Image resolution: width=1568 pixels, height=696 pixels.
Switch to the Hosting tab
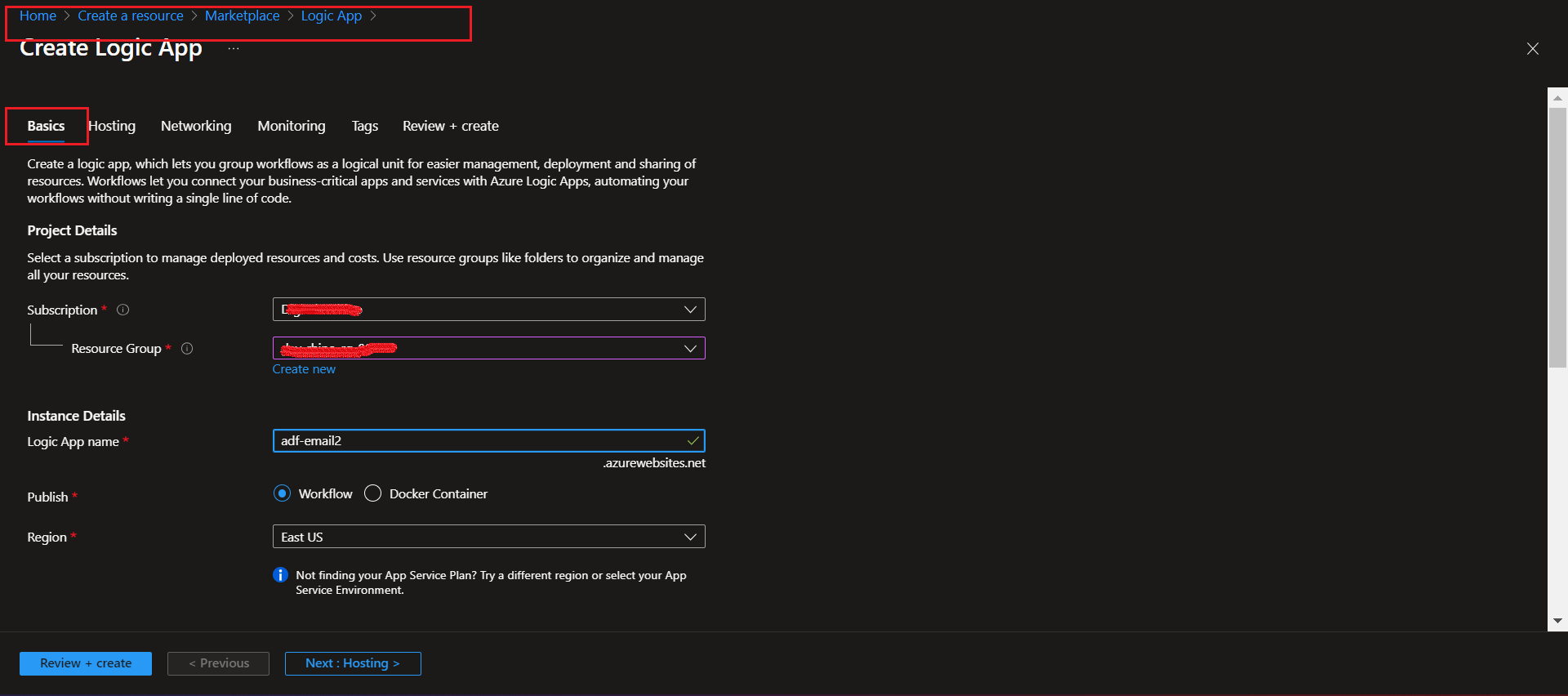pyautogui.click(x=112, y=126)
